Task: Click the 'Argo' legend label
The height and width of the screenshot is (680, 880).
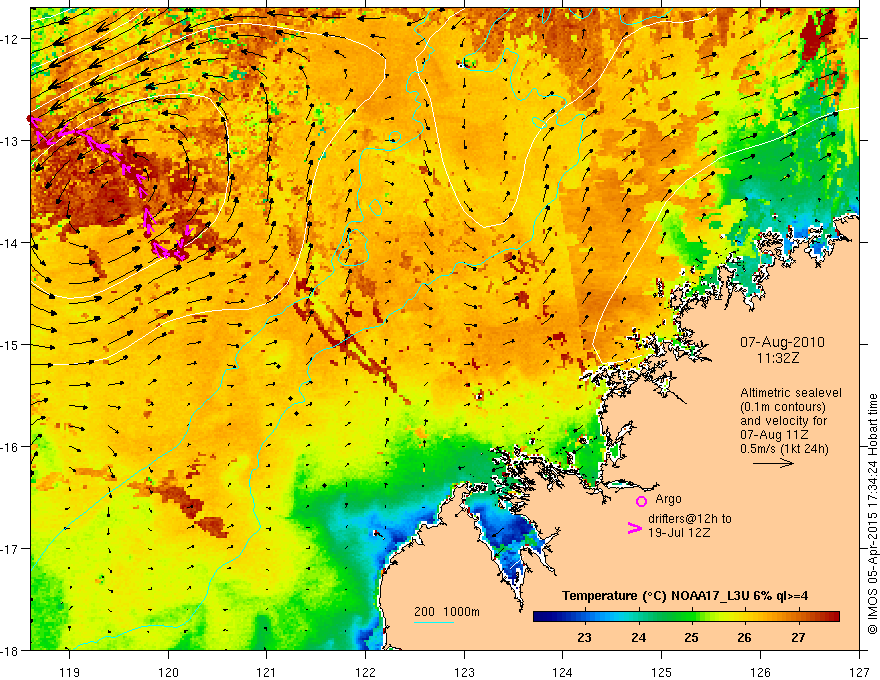Action: coord(668,499)
